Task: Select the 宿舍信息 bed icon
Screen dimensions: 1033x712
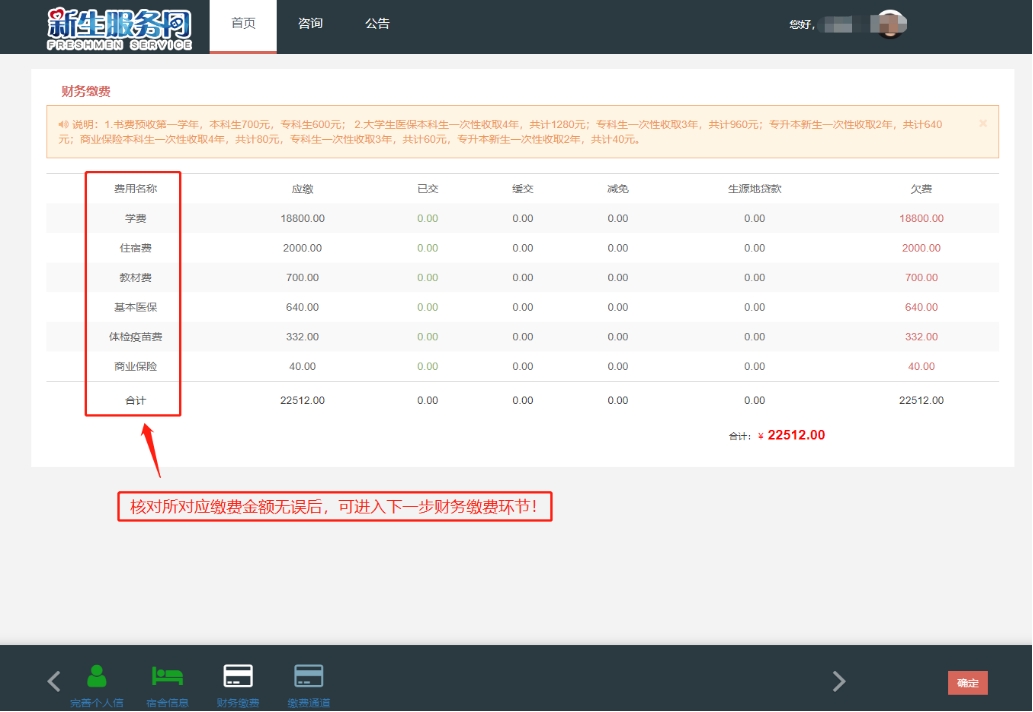Action: [167, 677]
